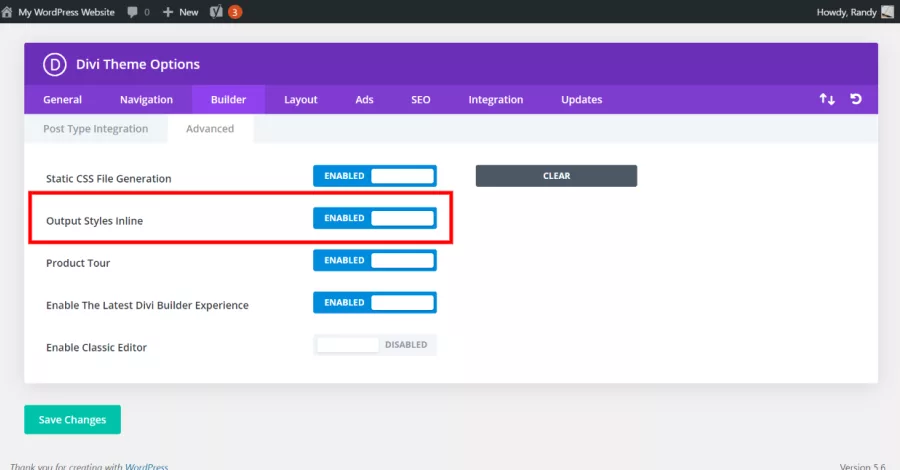Open the Ads tab
The width and height of the screenshot is (900, 470).
(364, 99)
